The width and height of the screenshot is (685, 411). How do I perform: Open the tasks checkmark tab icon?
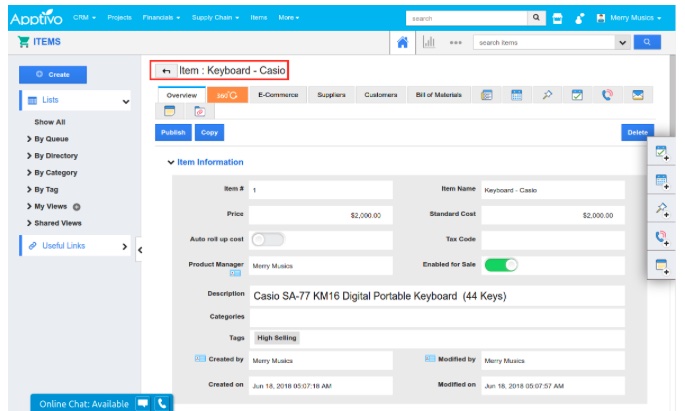coord(577,95)
